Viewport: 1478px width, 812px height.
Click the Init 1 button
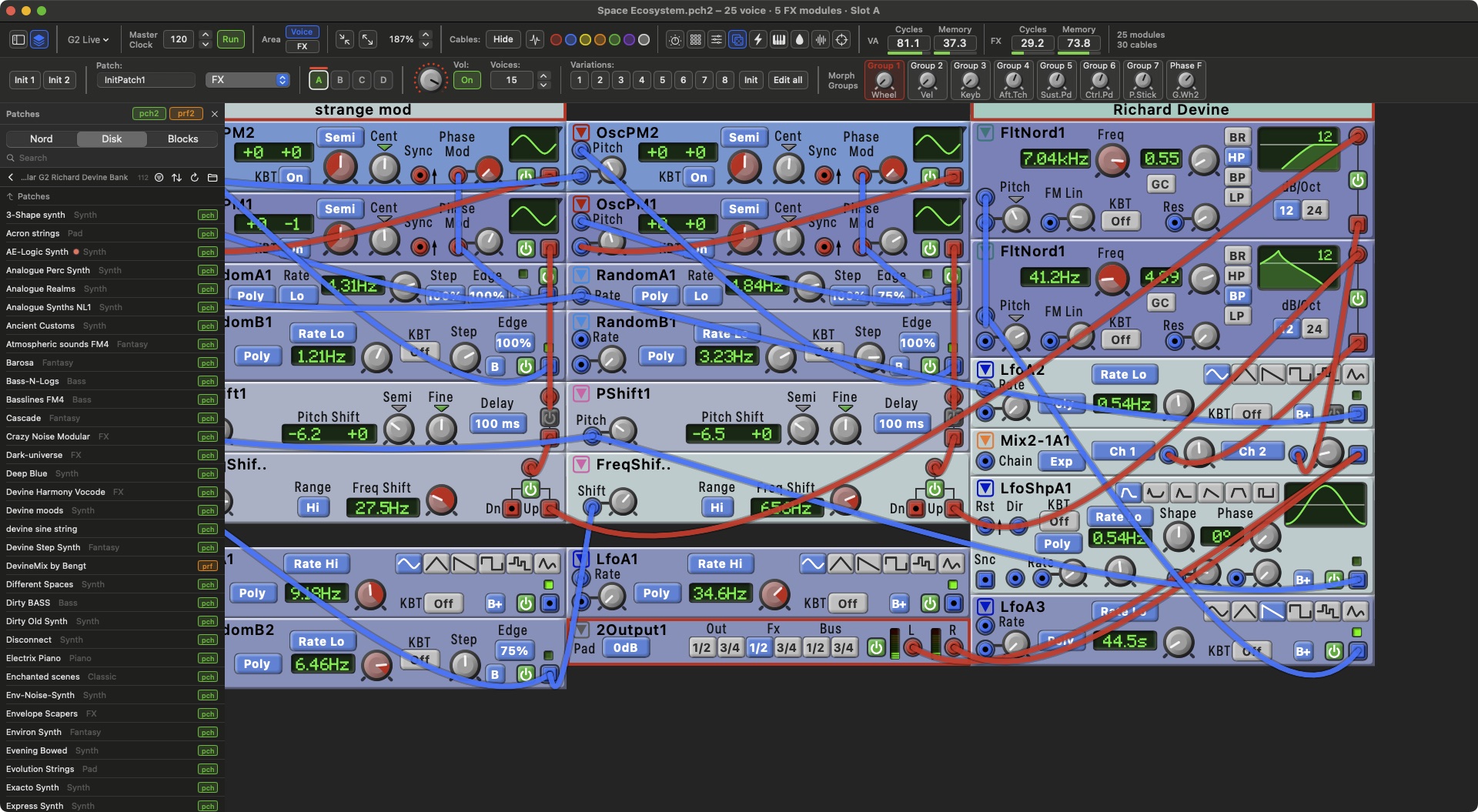pyautogui.click(x=25, y=80)
